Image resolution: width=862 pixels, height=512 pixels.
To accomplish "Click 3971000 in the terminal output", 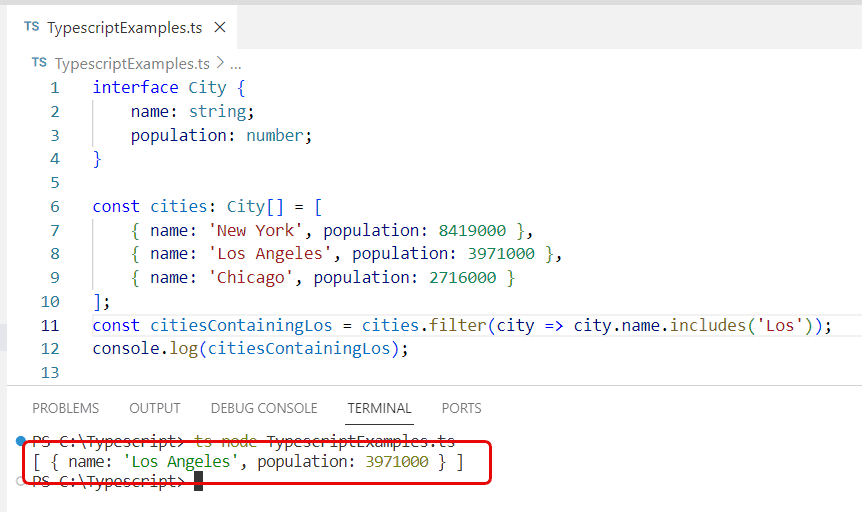I will point(397,461).
